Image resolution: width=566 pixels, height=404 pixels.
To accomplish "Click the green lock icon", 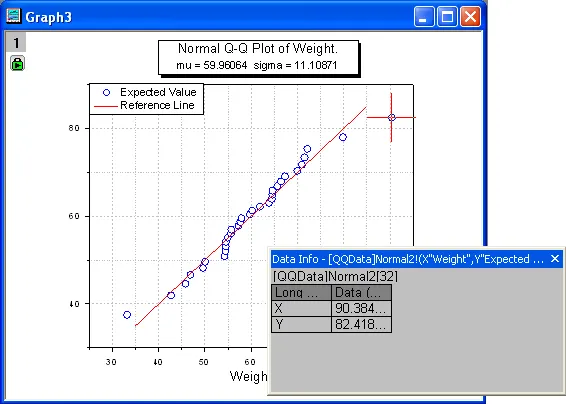I will (x=17, y=63).
